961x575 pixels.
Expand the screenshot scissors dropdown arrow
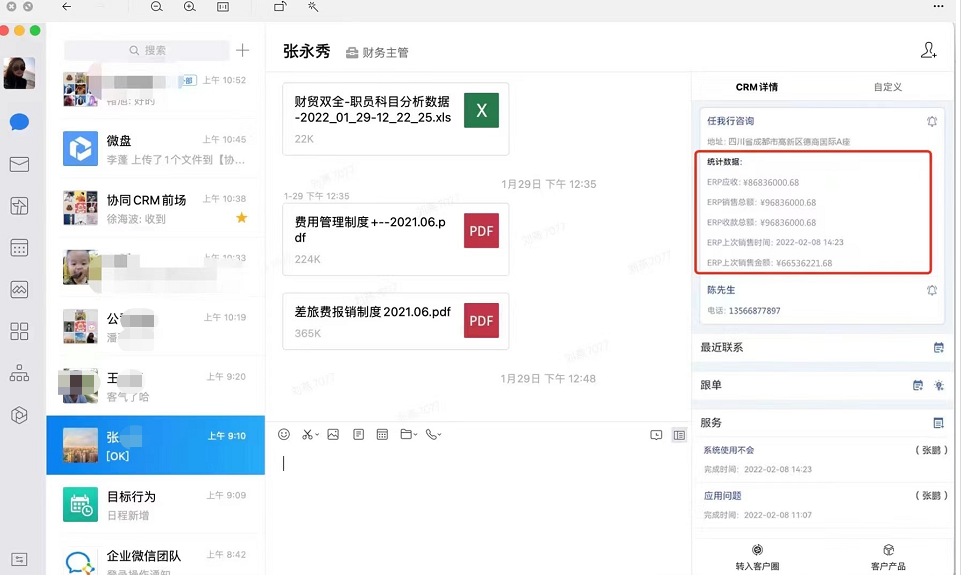click(317, 435)
